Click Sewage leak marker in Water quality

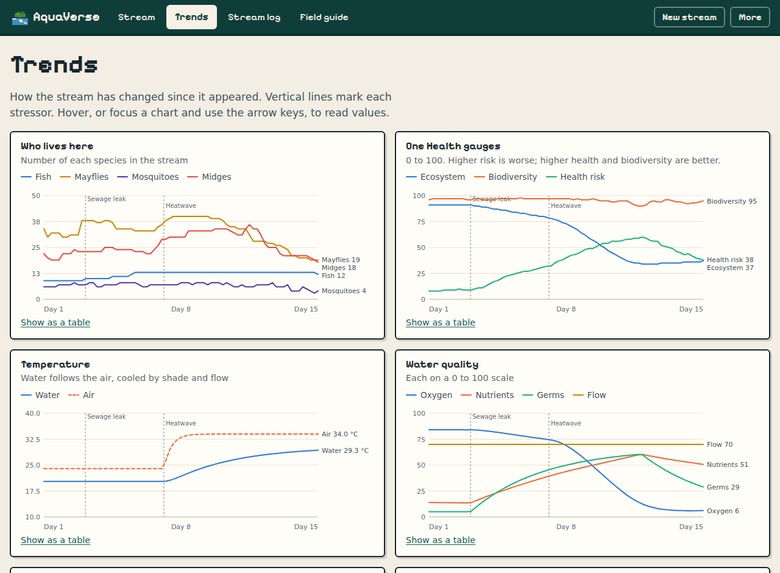click(x=491, y=417)
